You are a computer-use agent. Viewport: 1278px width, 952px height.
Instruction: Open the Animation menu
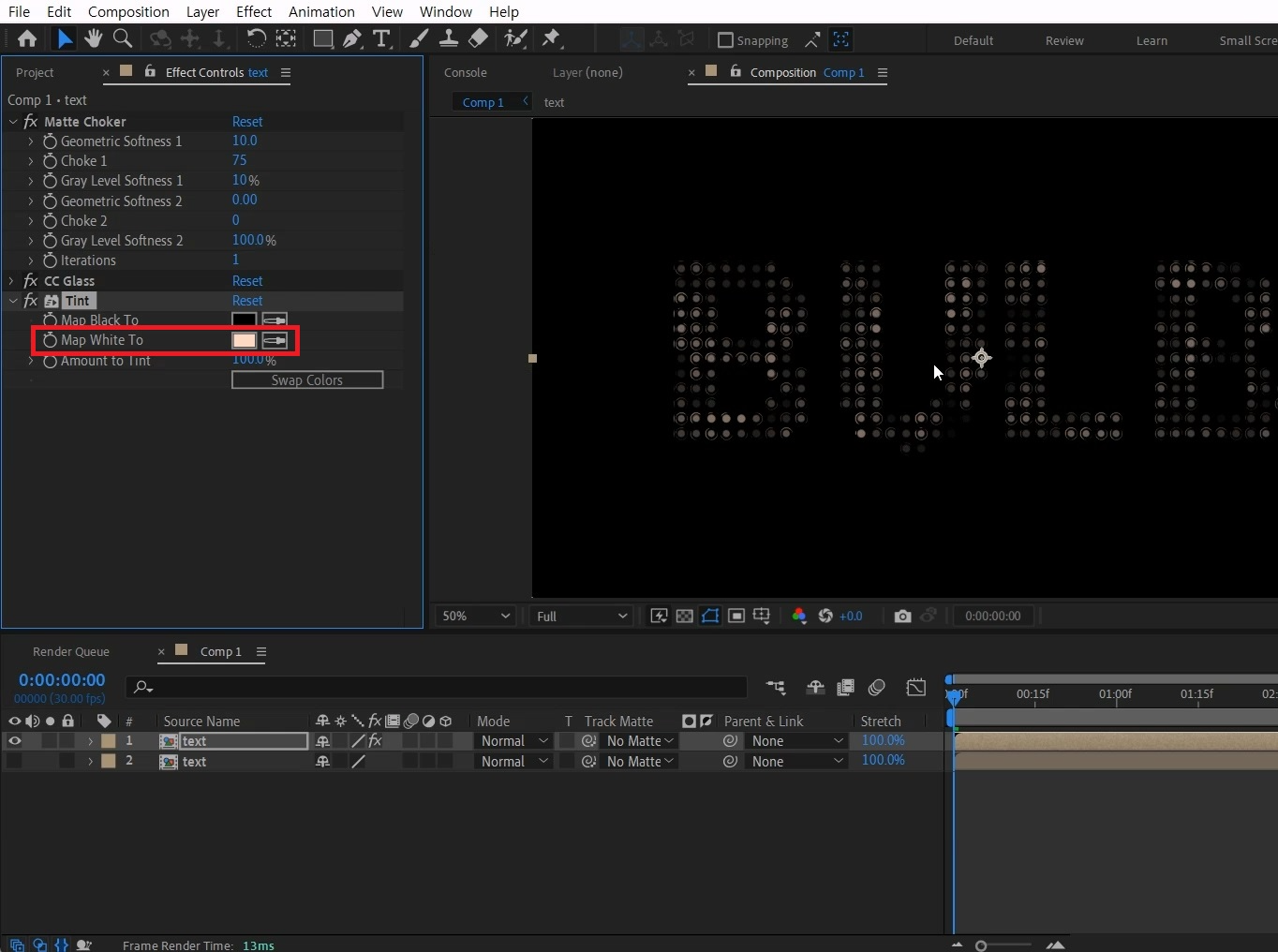[x=321, y=11]
